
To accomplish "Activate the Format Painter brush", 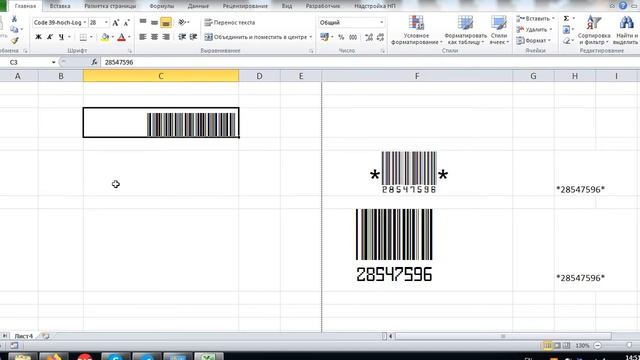I will click(x=14, y=40).
